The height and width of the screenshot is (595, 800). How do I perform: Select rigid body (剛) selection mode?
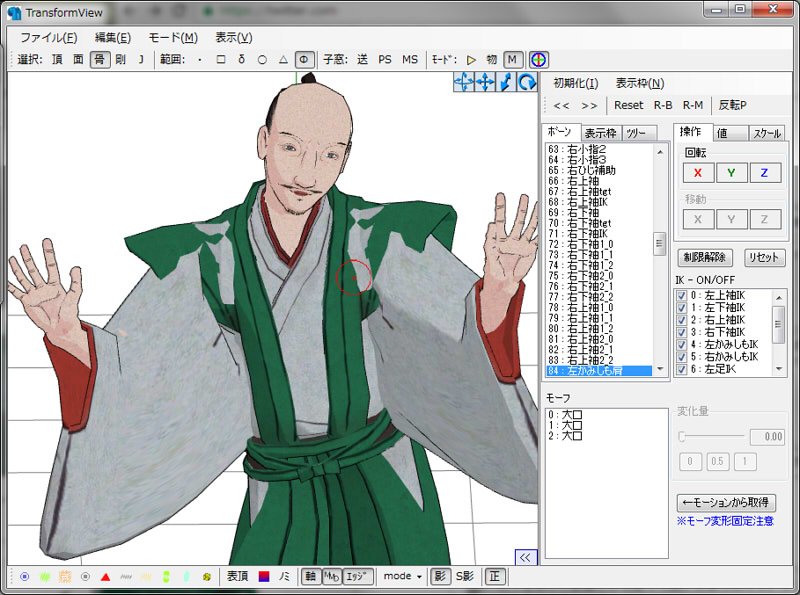tap(120, 60)
